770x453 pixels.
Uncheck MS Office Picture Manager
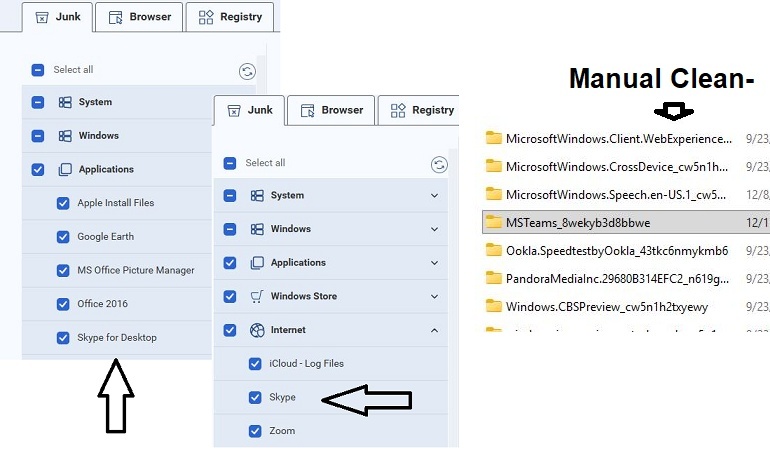tap(63, 270)
